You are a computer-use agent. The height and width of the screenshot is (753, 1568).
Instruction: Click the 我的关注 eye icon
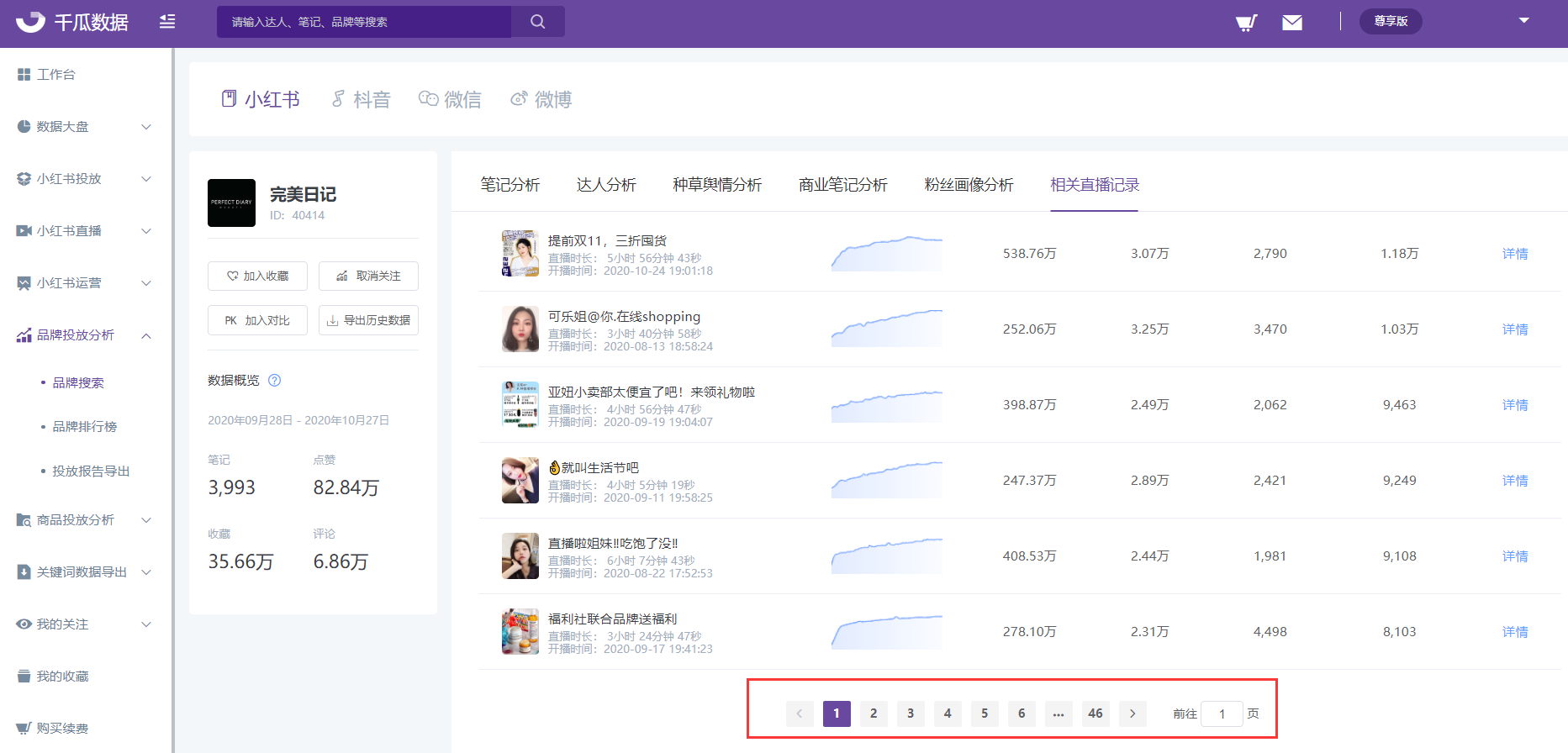pyautogui.click(x=24, y=624)
